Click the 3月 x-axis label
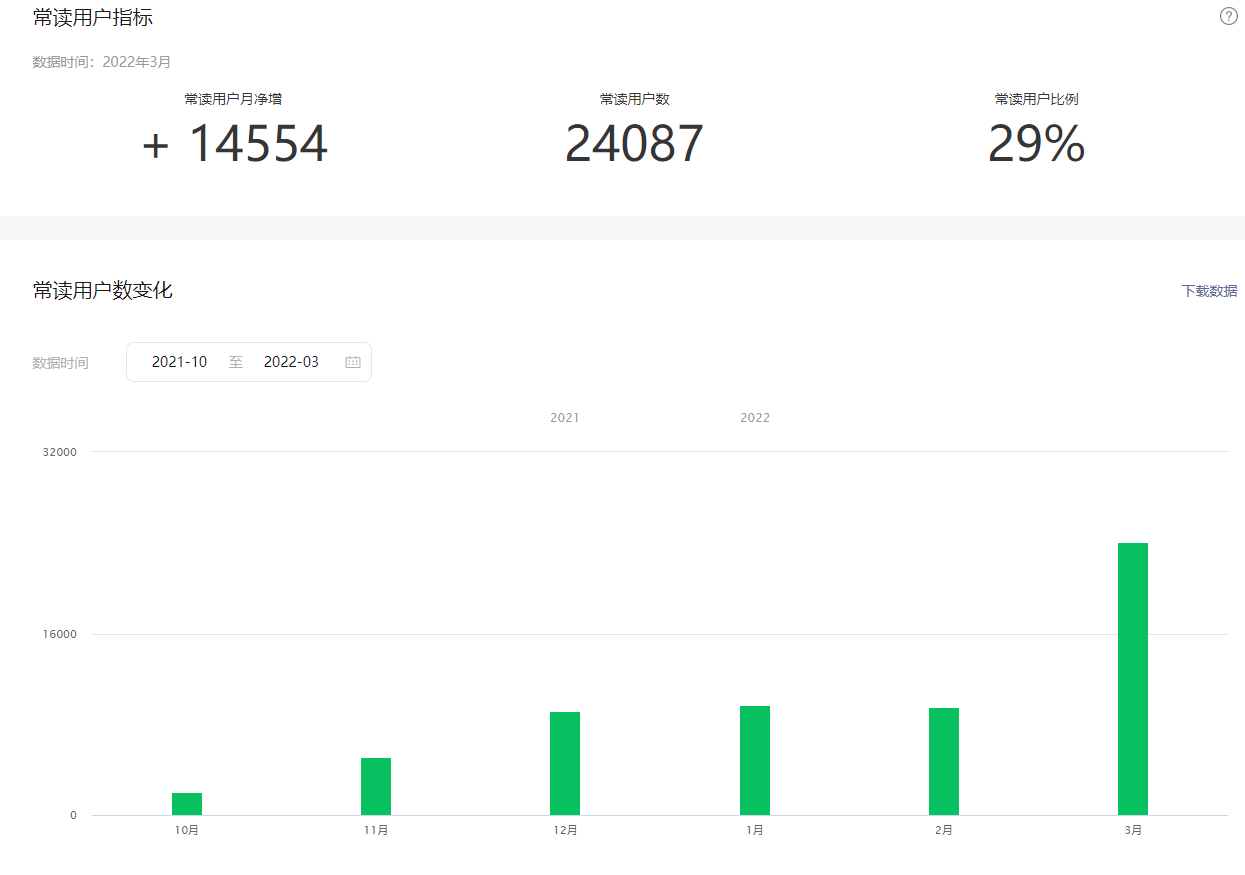This screenshot has height=875, width=1245. 1133,830
